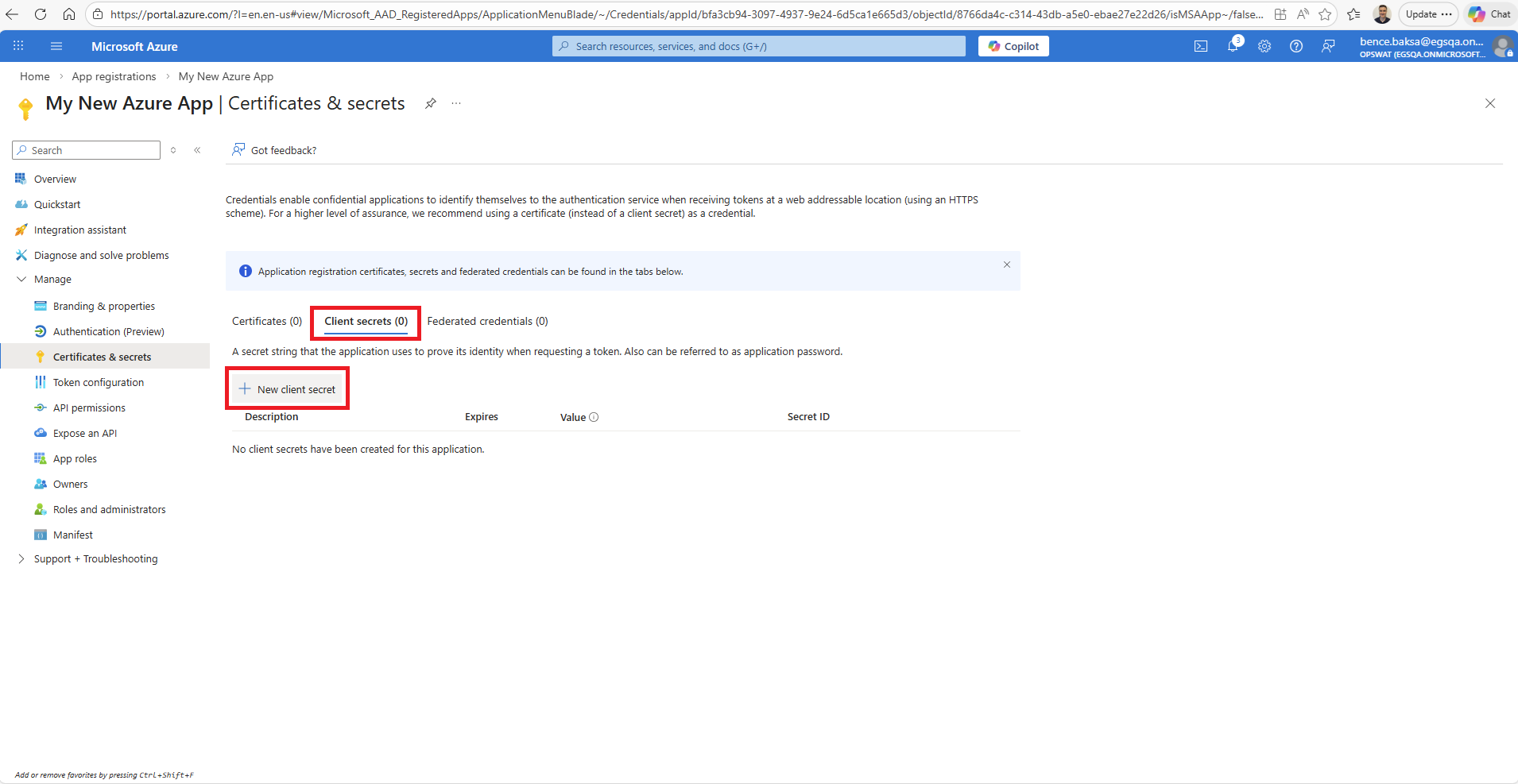This screenshot has width=1518, height=784.
Task: Go to App registrations breadcrumb
Action: click(x=114, y=76)
